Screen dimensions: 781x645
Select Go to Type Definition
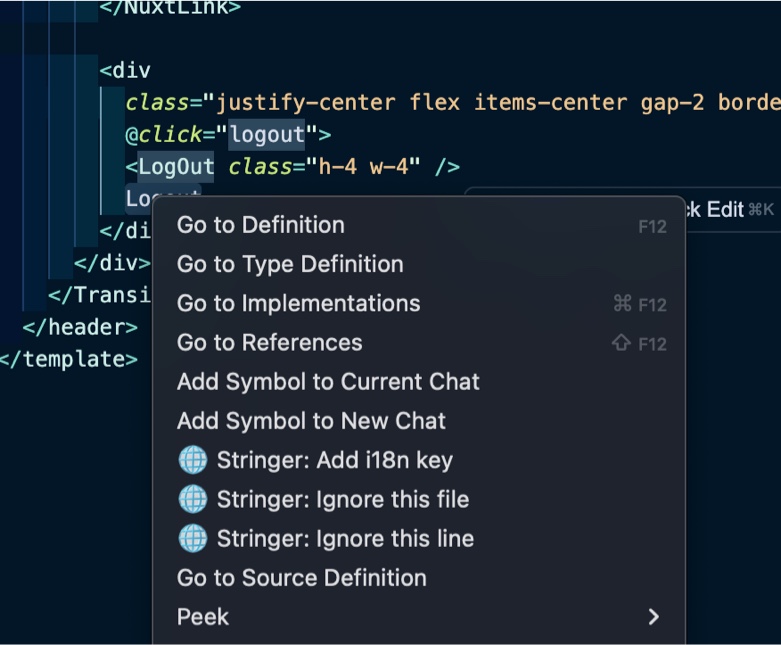(x=418, y=264)
